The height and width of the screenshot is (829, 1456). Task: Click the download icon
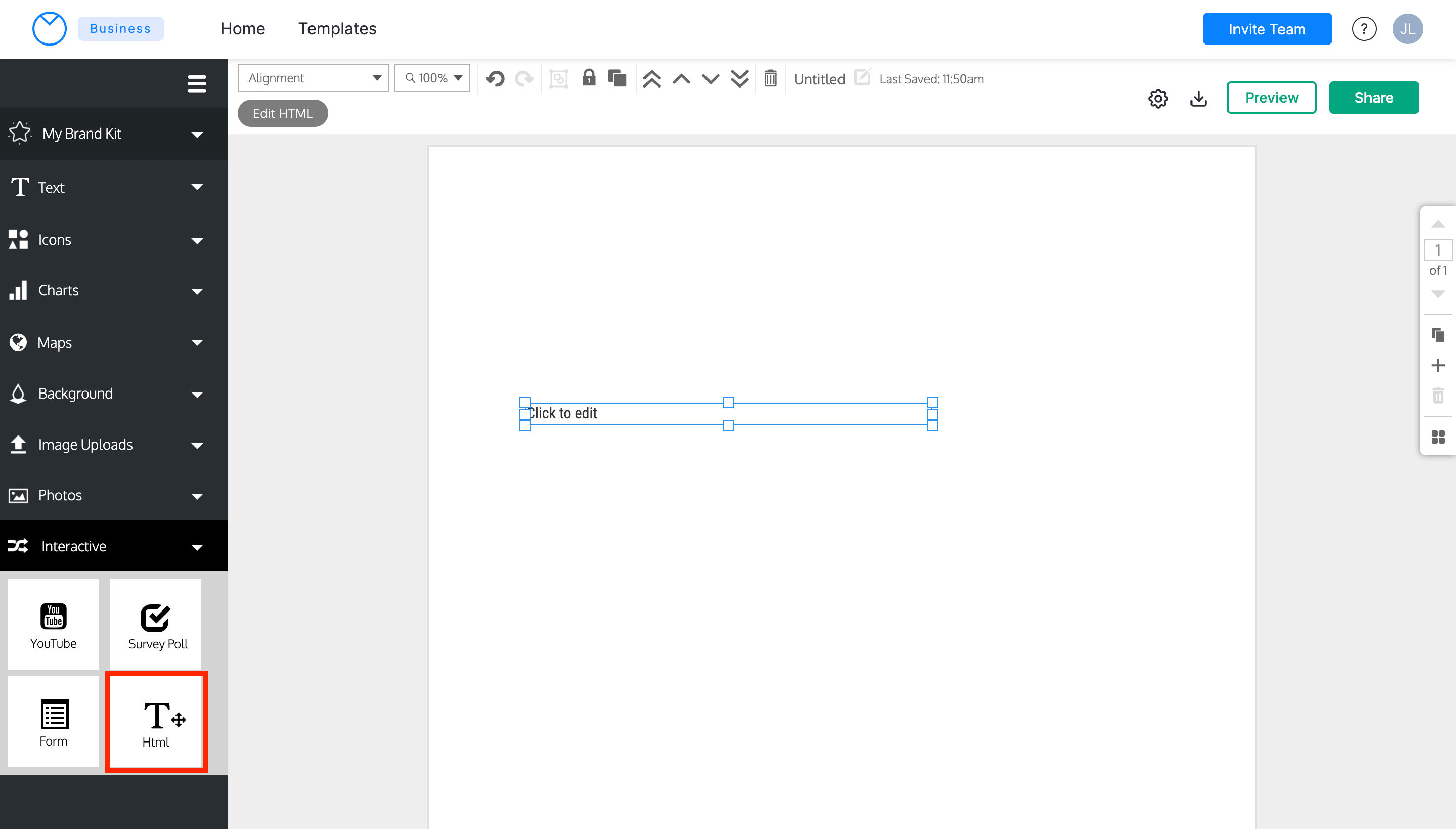click(1198, 98)
